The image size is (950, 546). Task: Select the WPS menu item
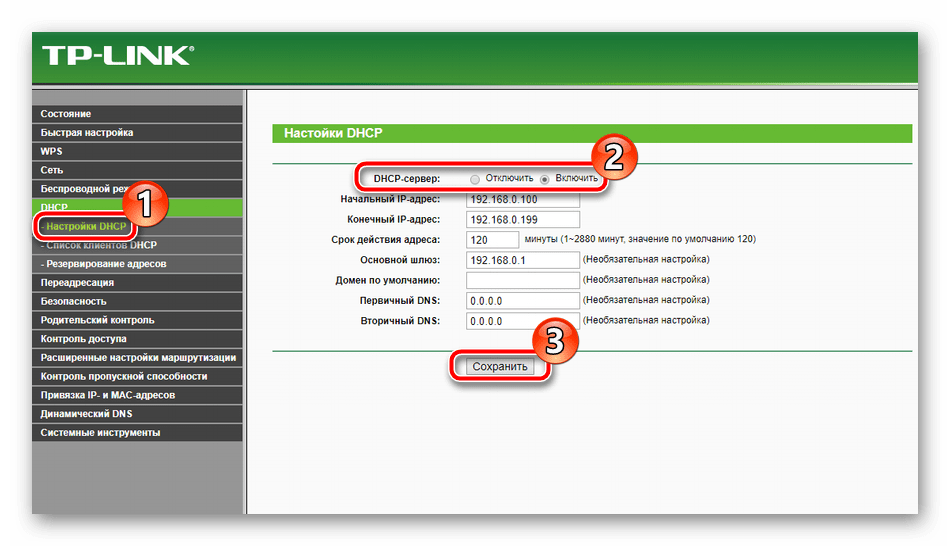tap(137, 151)
